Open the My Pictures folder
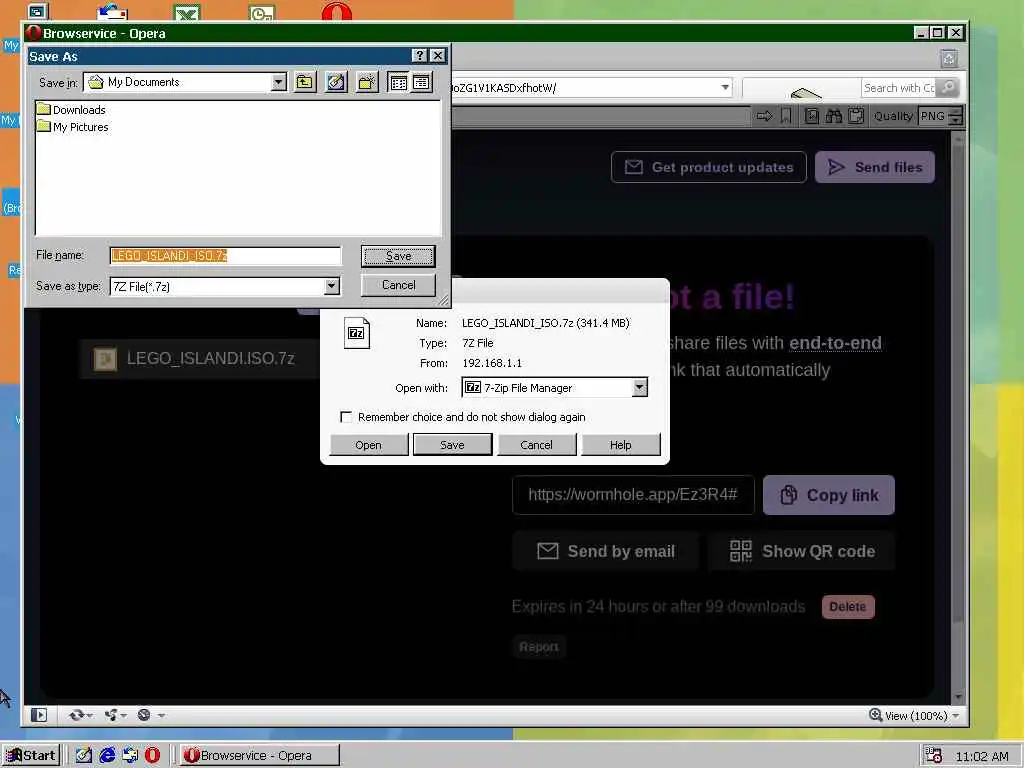The width and height of the screenshot is (1024, 768). point(72,127)
